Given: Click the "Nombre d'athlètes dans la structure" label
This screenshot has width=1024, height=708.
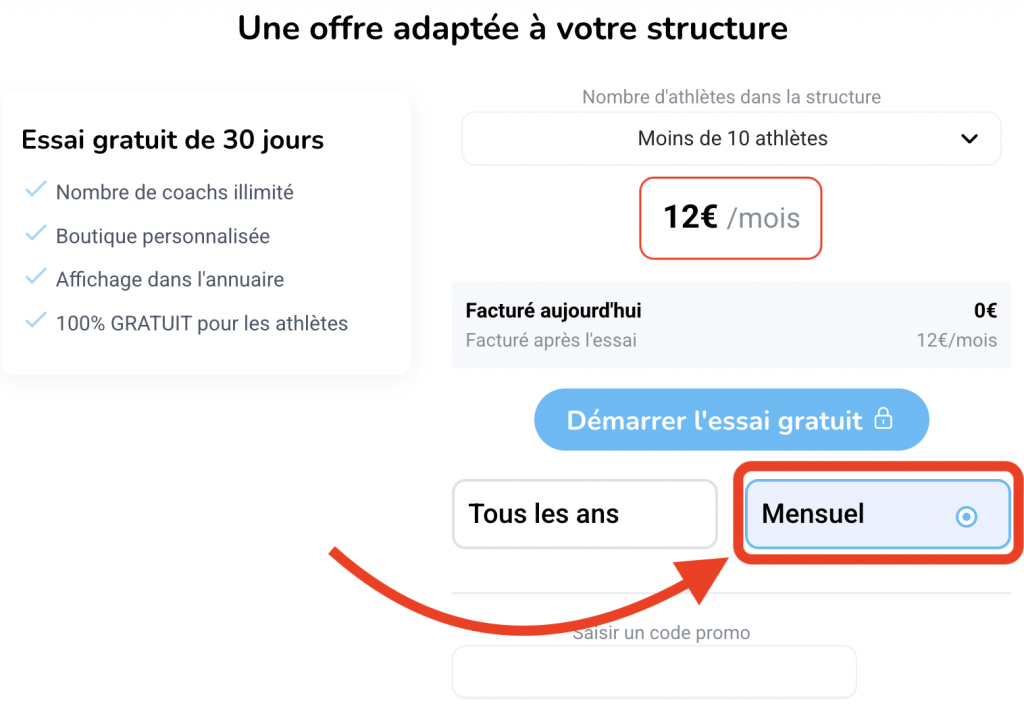Looking at the screenshot, I should 731,97.
